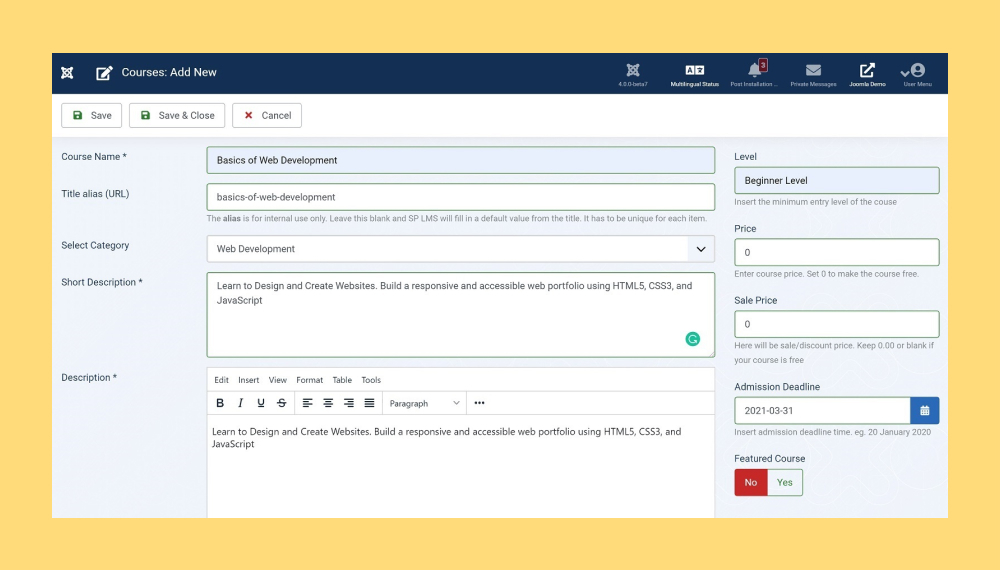Set Featured Course to Yes
The image size is (1000, 570).
click(x=785, y=483)
